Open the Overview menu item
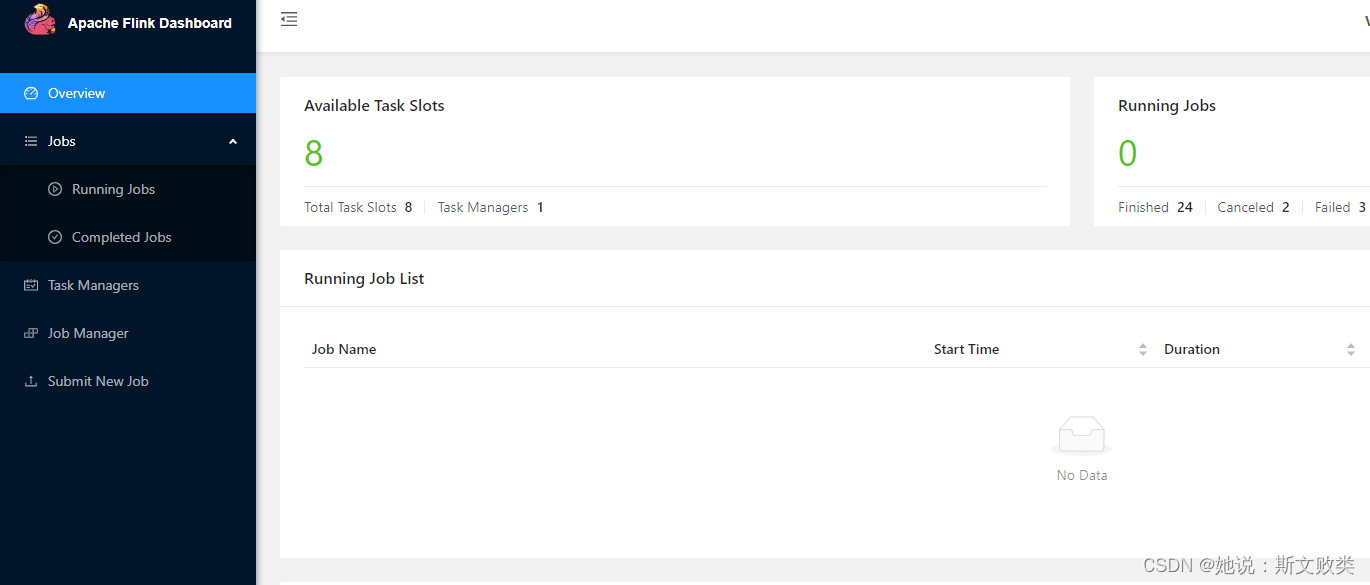The width and height of the screenshot is (1370, 585). 77,93
